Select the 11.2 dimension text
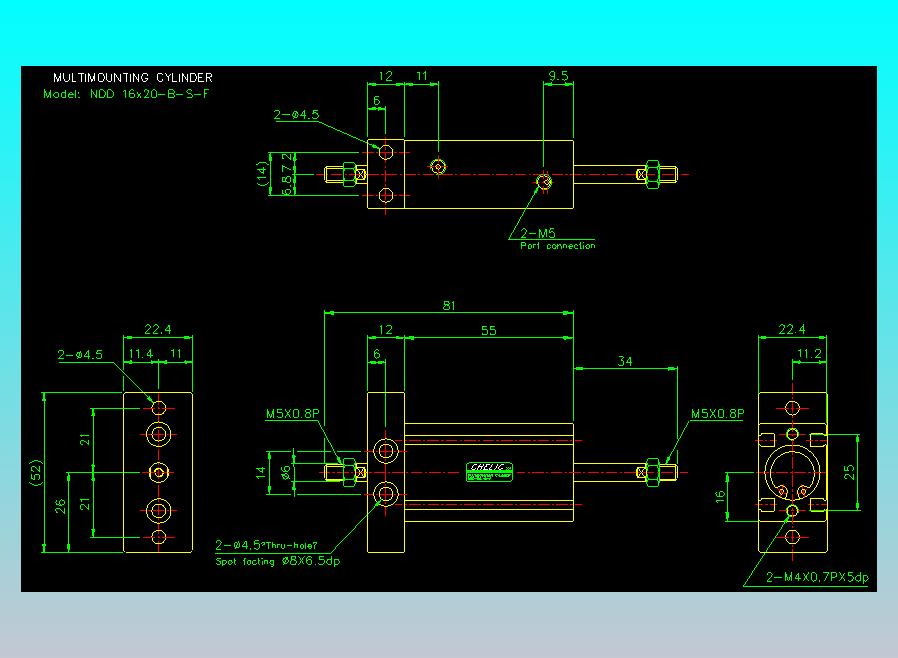The height and width of the screenshot is (658, 898). (x=809, y=354)
